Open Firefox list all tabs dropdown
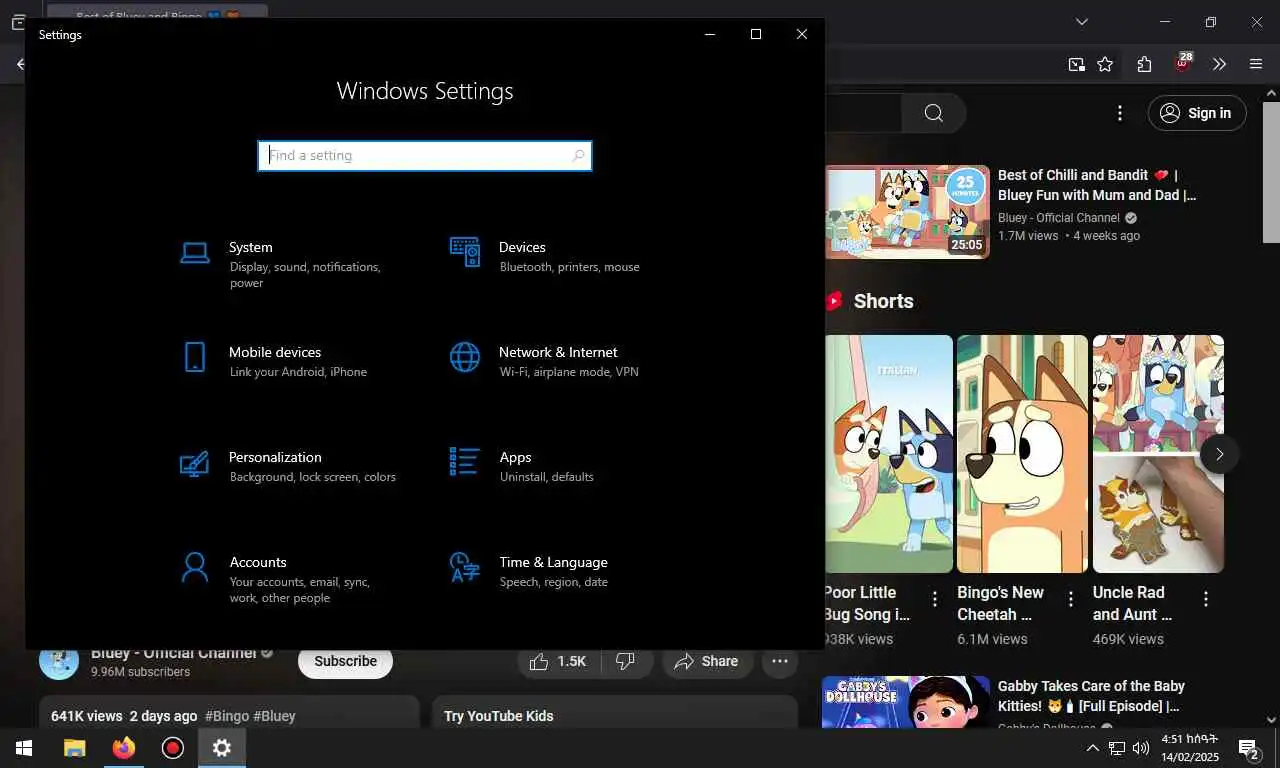 pos(1081,22)
